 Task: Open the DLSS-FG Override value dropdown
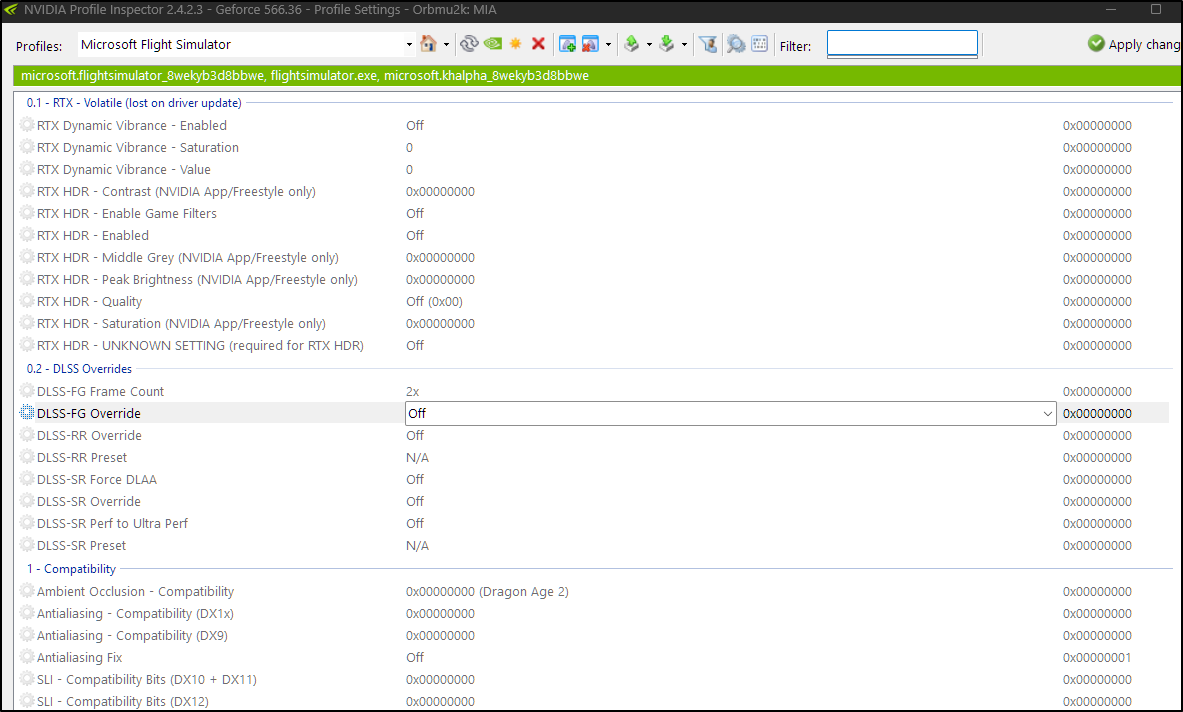[1047, 413]
